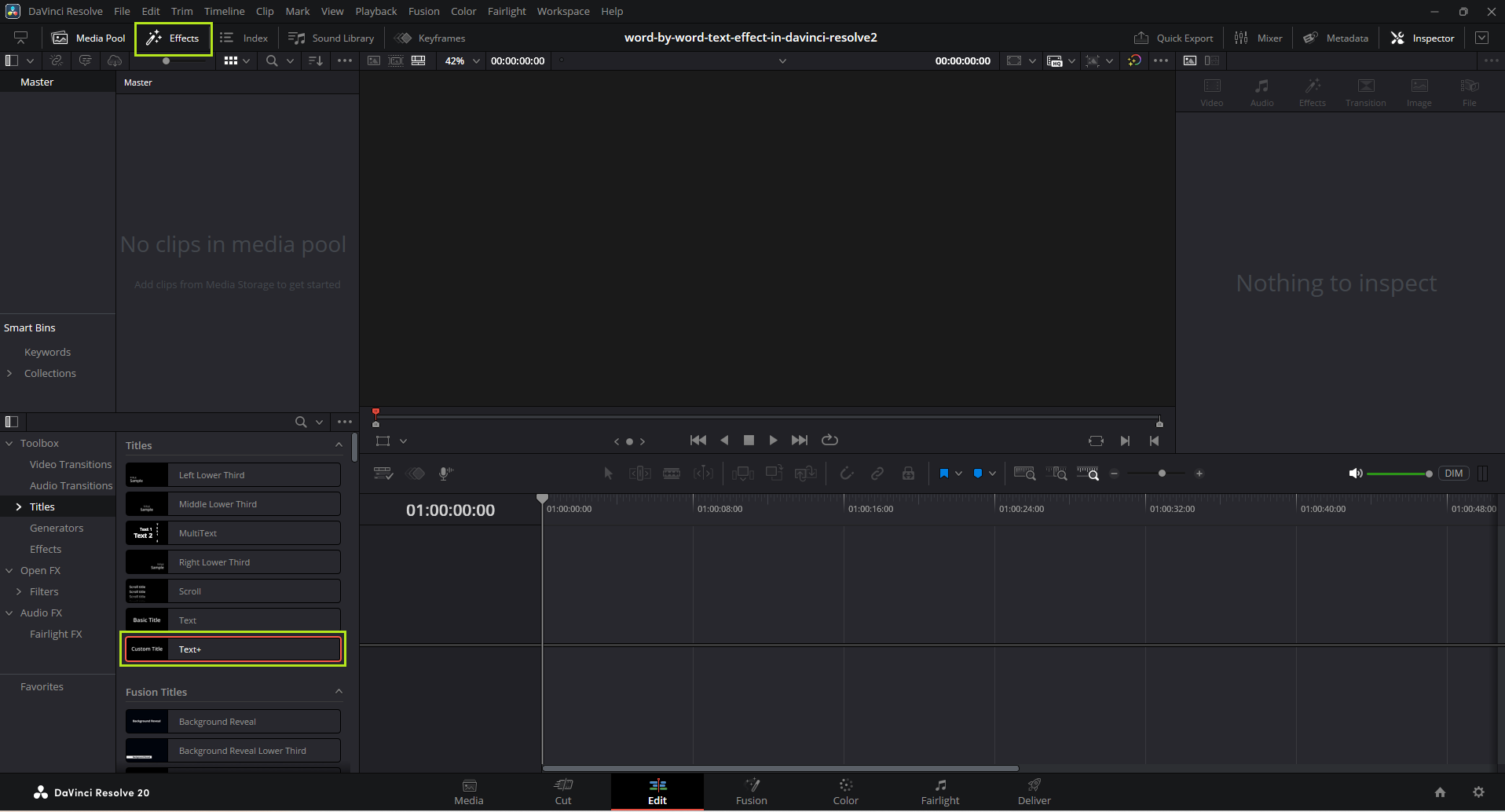Toggle the DIM audio button
This screenshot has width=1505, height=812.
tap(1453, 474)
